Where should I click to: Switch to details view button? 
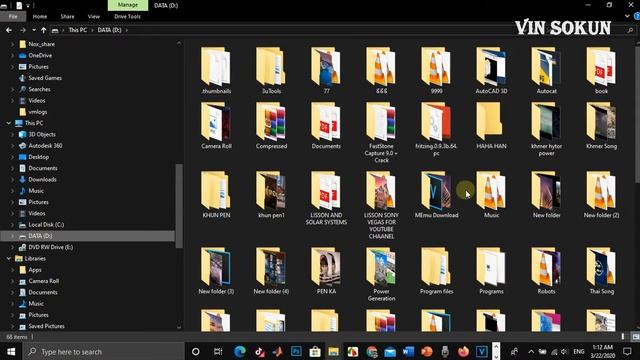click(623, 337)
